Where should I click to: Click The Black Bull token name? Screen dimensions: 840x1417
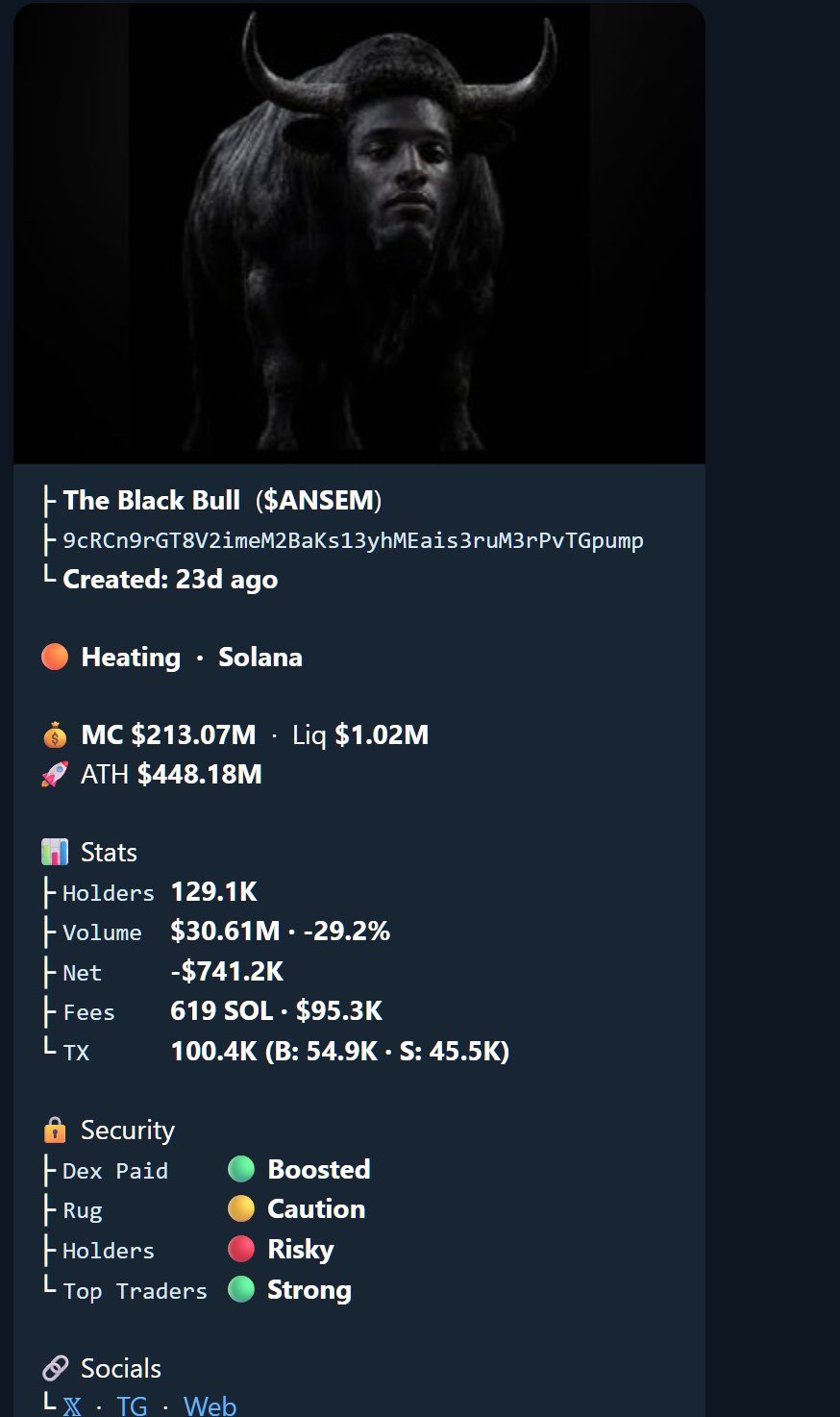(151, 501)
